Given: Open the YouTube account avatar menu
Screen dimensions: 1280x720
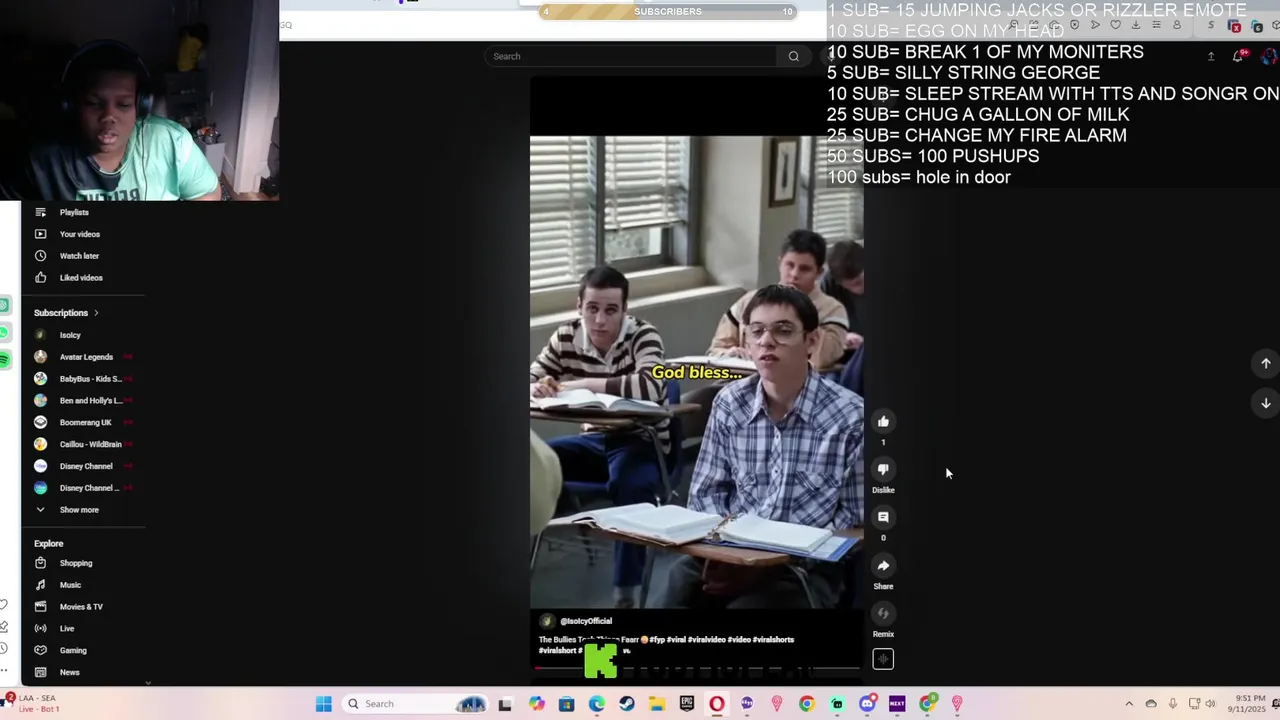Looking at the screenshot, I should point(1269,56).
